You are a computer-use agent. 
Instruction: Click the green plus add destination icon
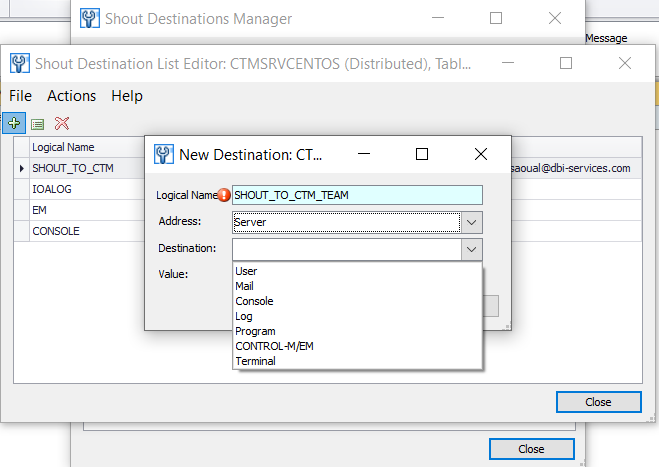tap(14, 123)
